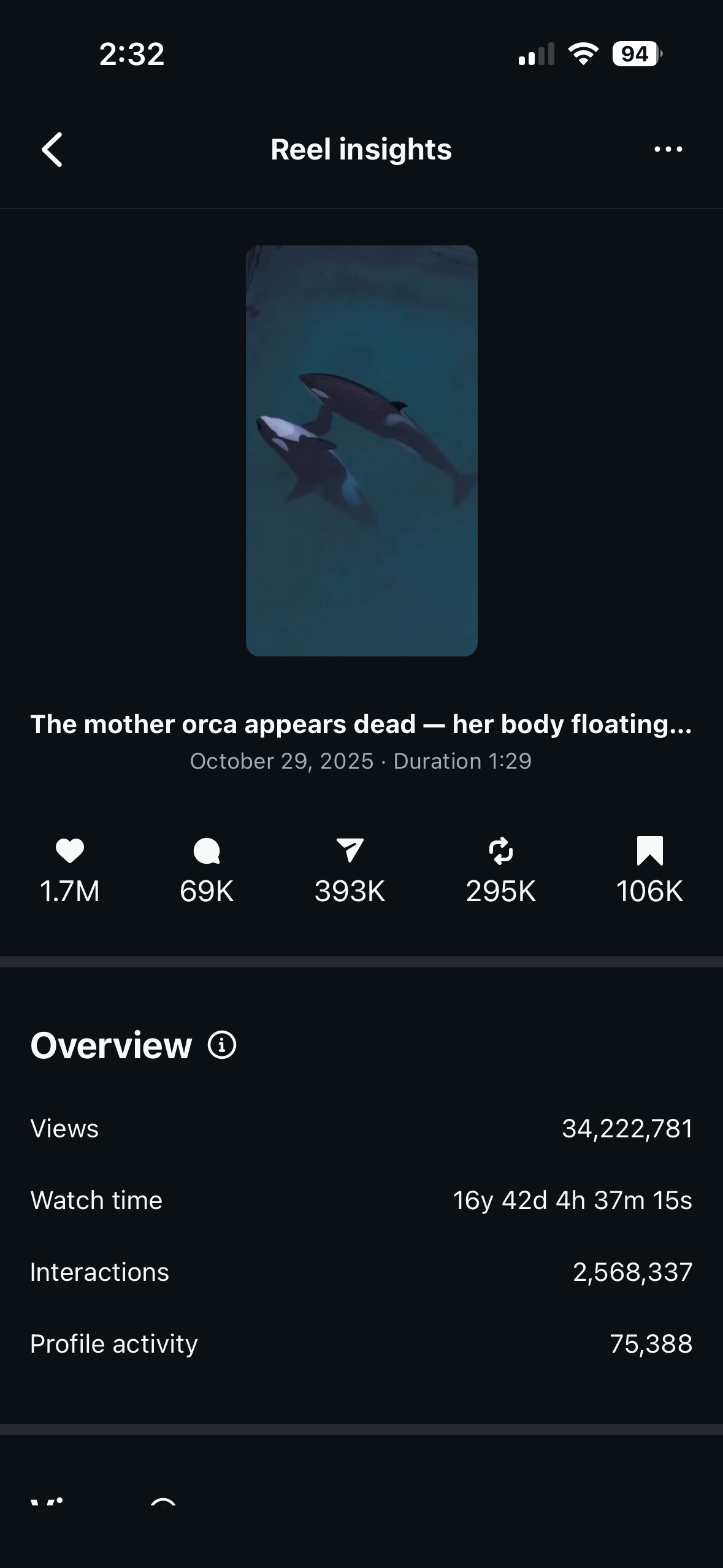Tap the truncated reel caption text
This screenshot has height=1568, width=723.
point(361,724)
